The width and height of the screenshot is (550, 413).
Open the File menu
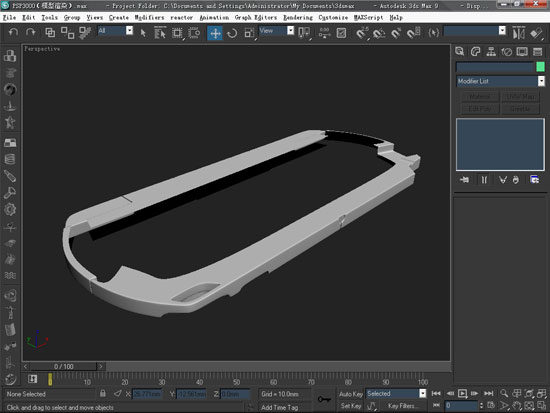(9, 17)
